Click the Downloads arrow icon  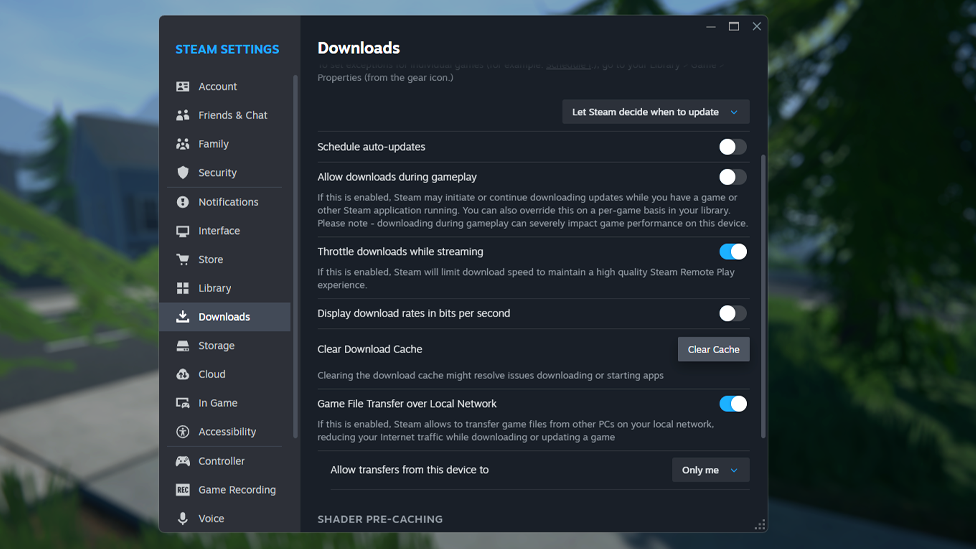(182, 316)
